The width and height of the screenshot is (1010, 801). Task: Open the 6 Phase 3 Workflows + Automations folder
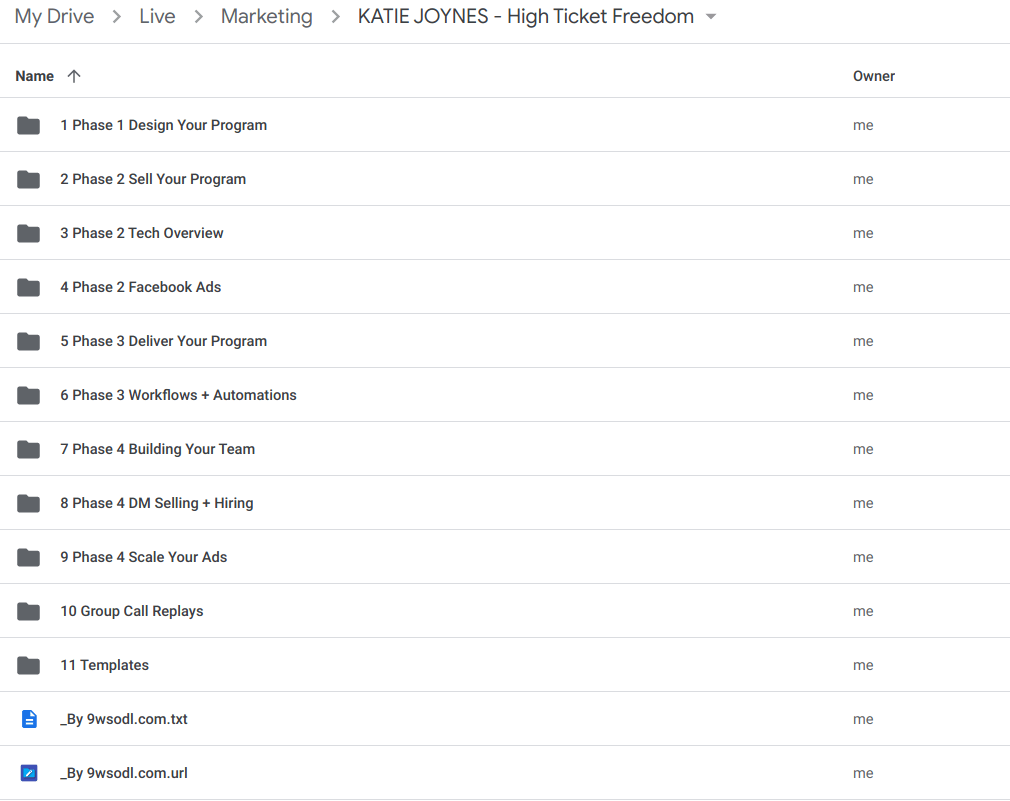[x=178, y=395]
